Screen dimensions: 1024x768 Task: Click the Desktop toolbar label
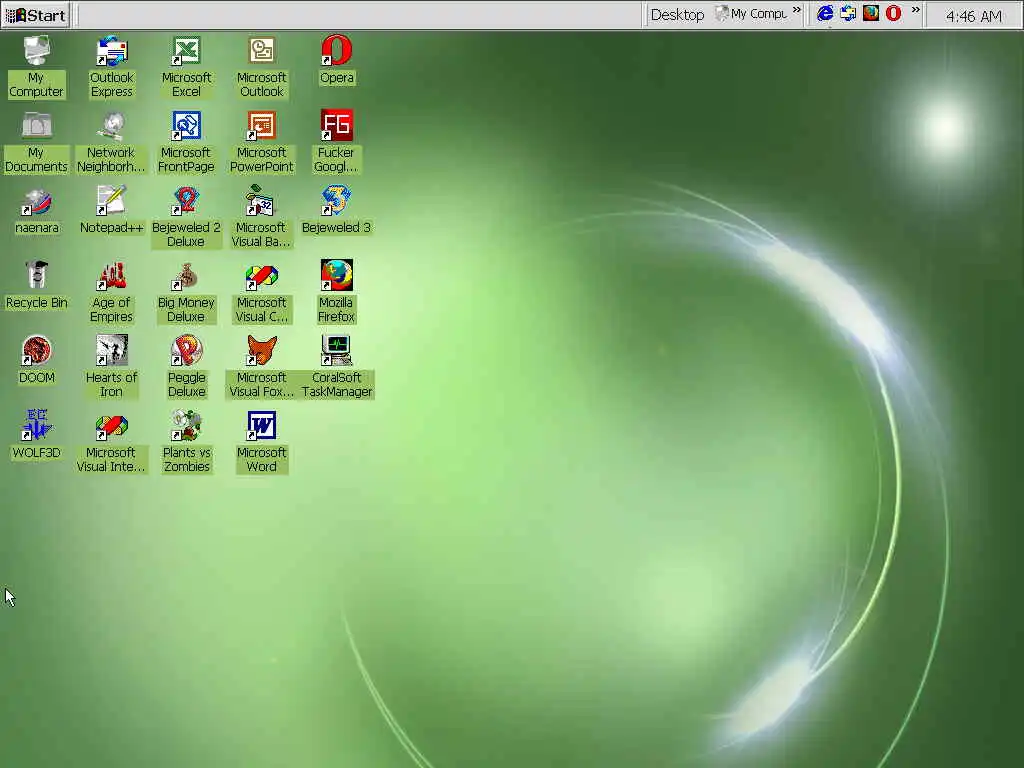[677, 15]
